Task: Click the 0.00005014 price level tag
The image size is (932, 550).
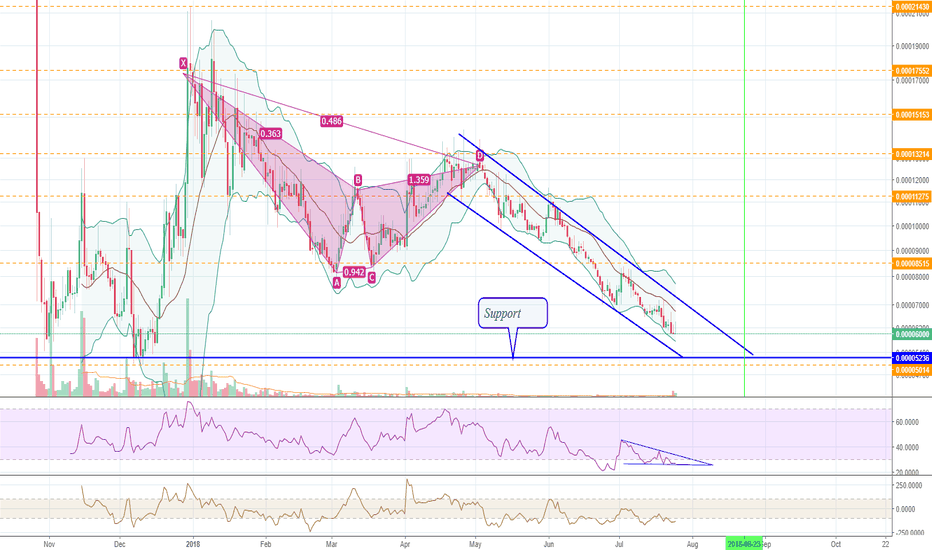Action: tap(912, 370)
